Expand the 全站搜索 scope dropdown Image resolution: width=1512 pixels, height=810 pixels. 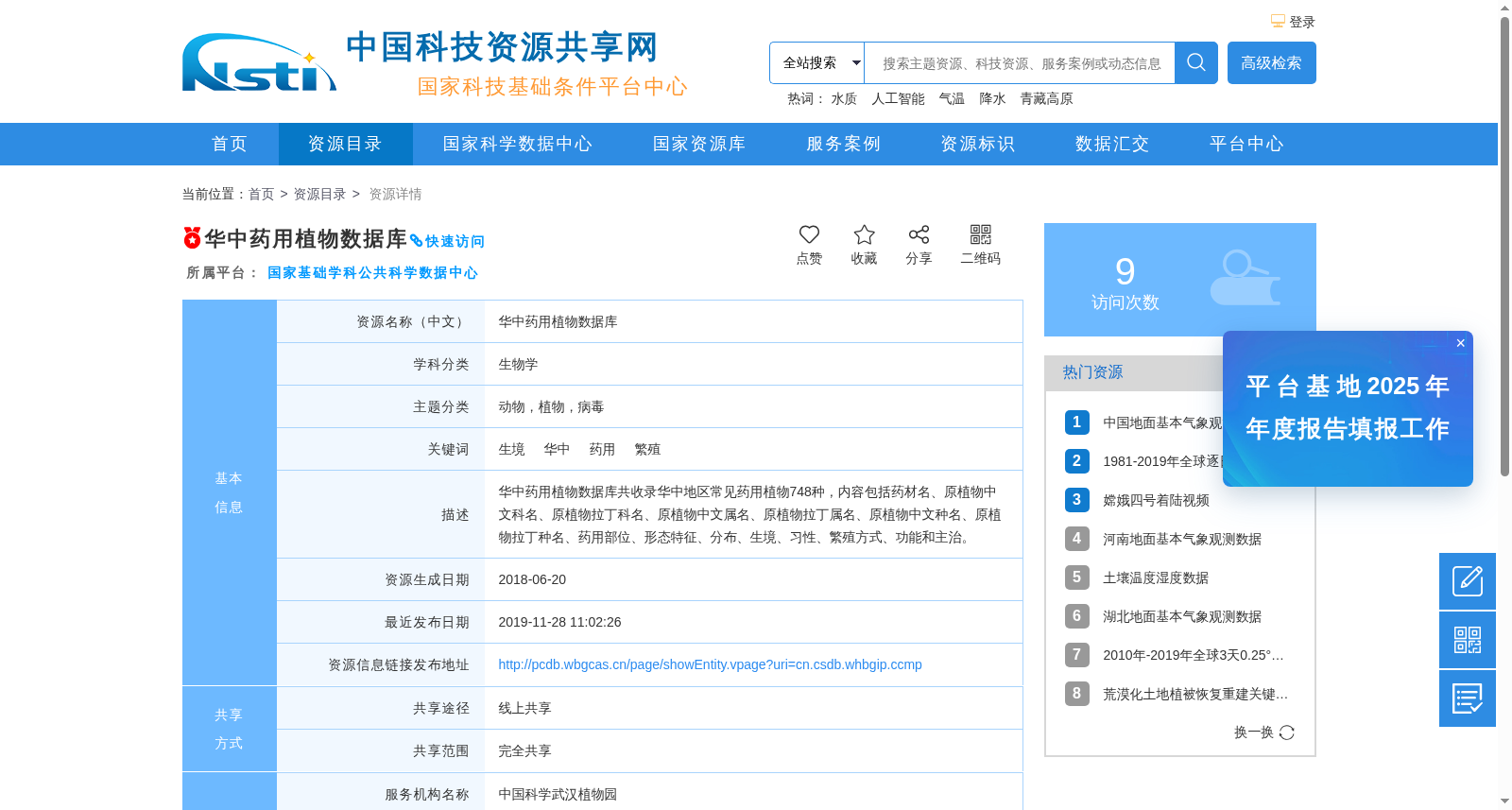(x=816, y=62)
